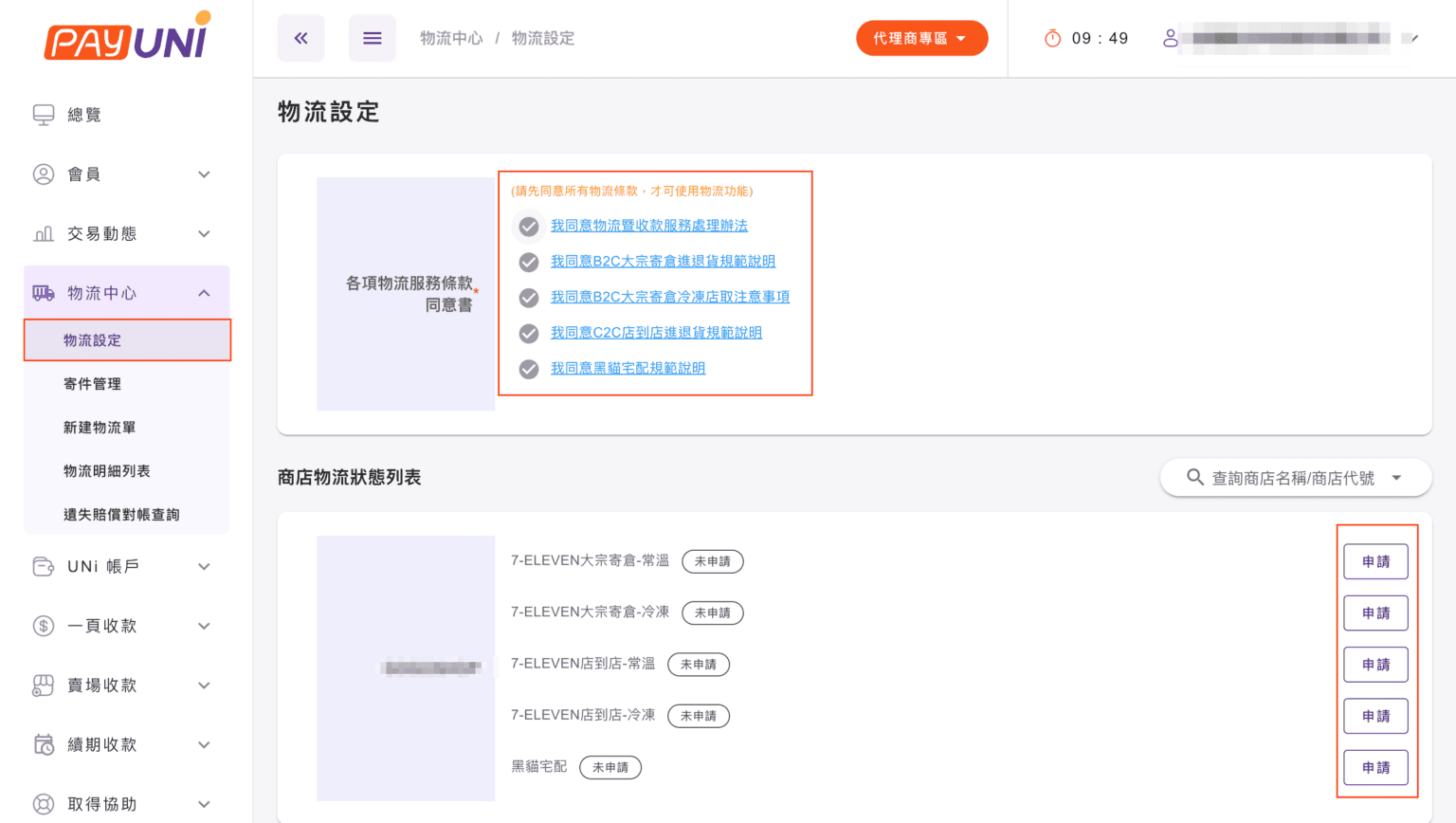This screenshot has height=823, width=1456.
Task: Open the 總覽 overview from the sidebar
Action: pyautogui.click(x=43, y=114)
